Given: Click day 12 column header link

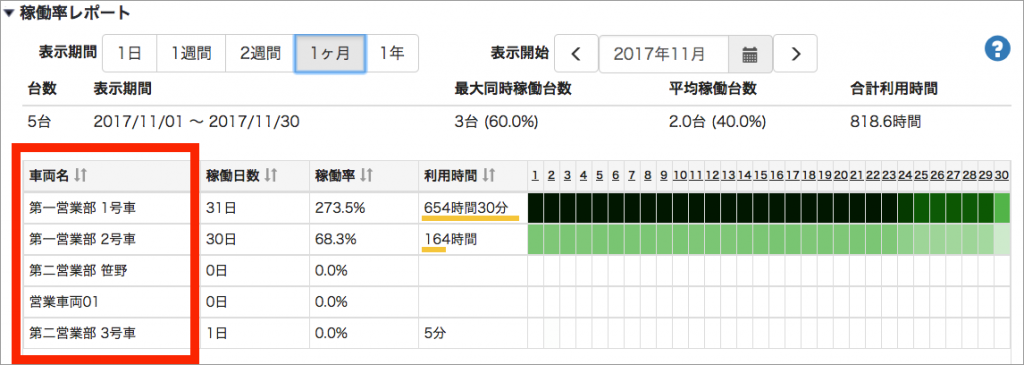Looking at the screenshot, I should (x=712, y=175).
